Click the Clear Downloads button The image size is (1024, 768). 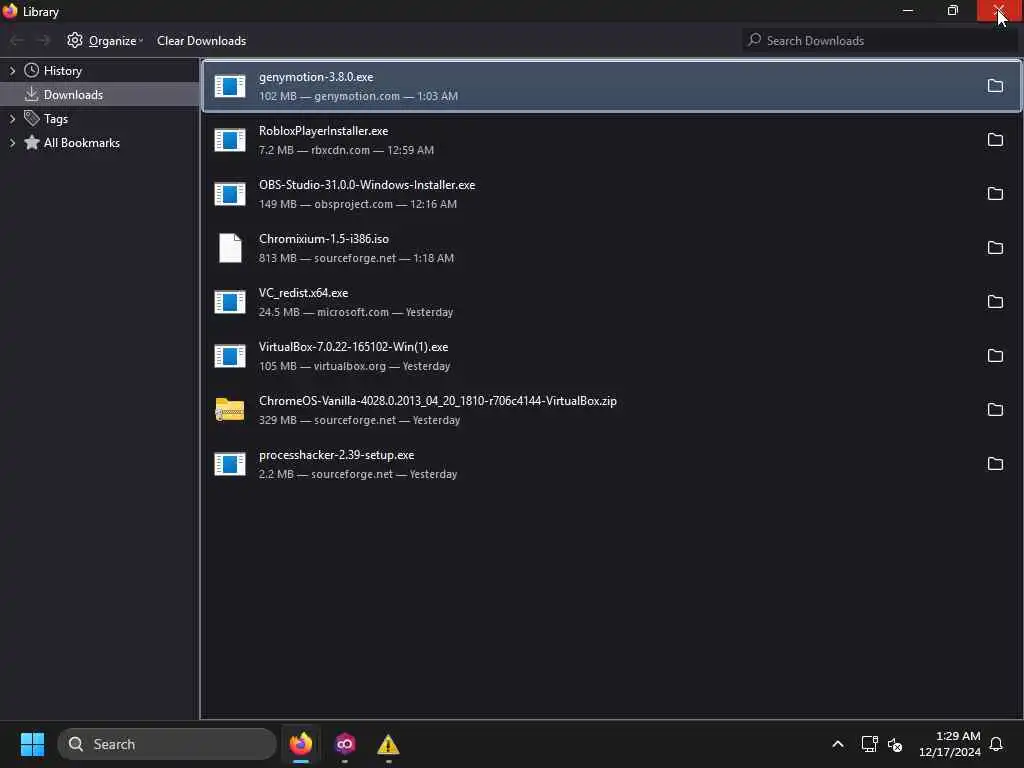[x=201, y=40]
